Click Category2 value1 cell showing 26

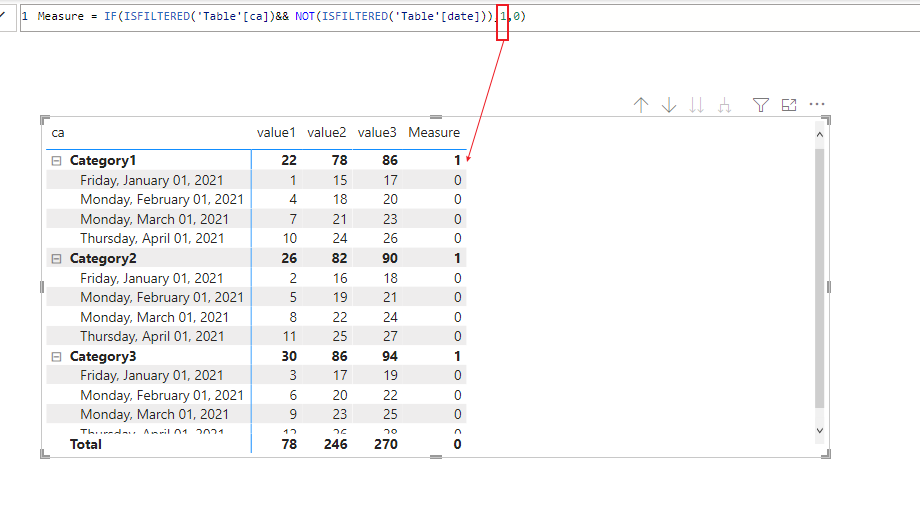click(x=289, y=259)
